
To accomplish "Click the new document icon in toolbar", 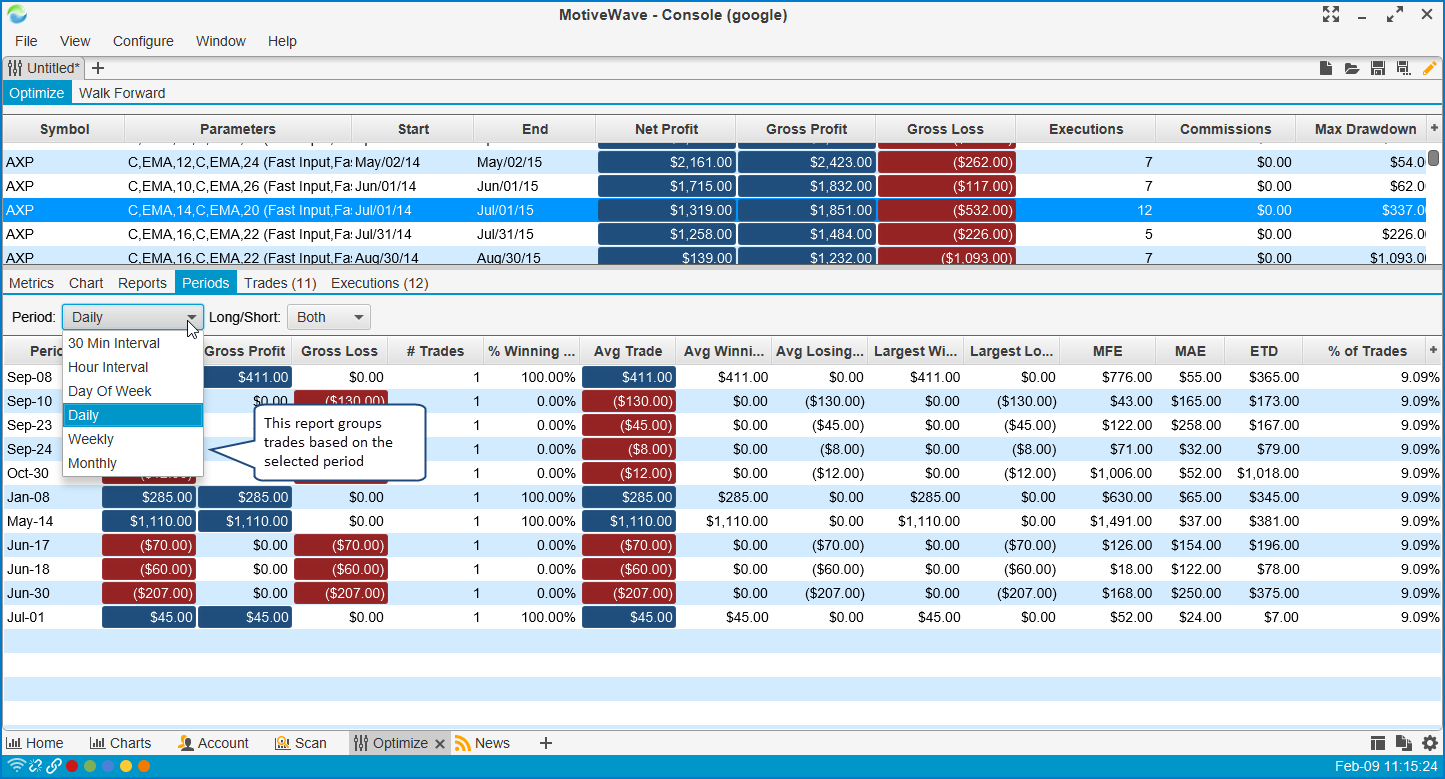I will click(1326, 68).
